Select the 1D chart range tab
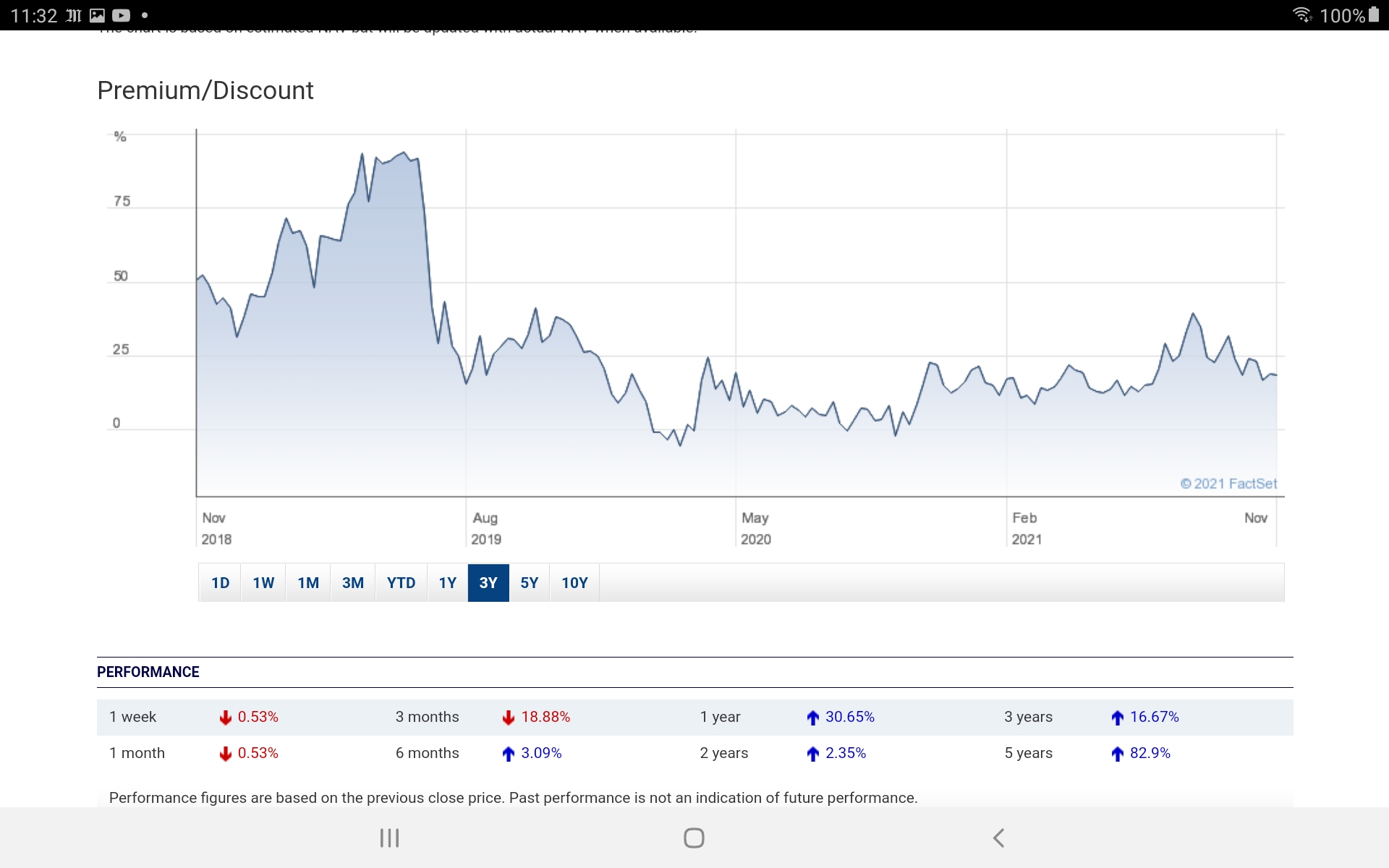The height and width of the screenshot is (868, 1389). [220, 583]
